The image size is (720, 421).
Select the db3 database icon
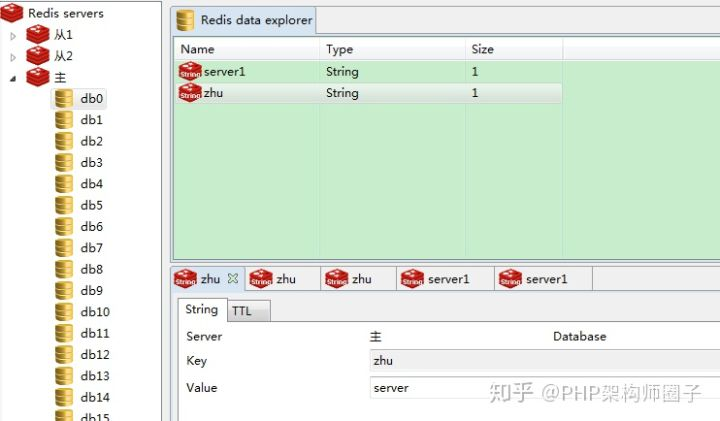click(x=64, y=163)
